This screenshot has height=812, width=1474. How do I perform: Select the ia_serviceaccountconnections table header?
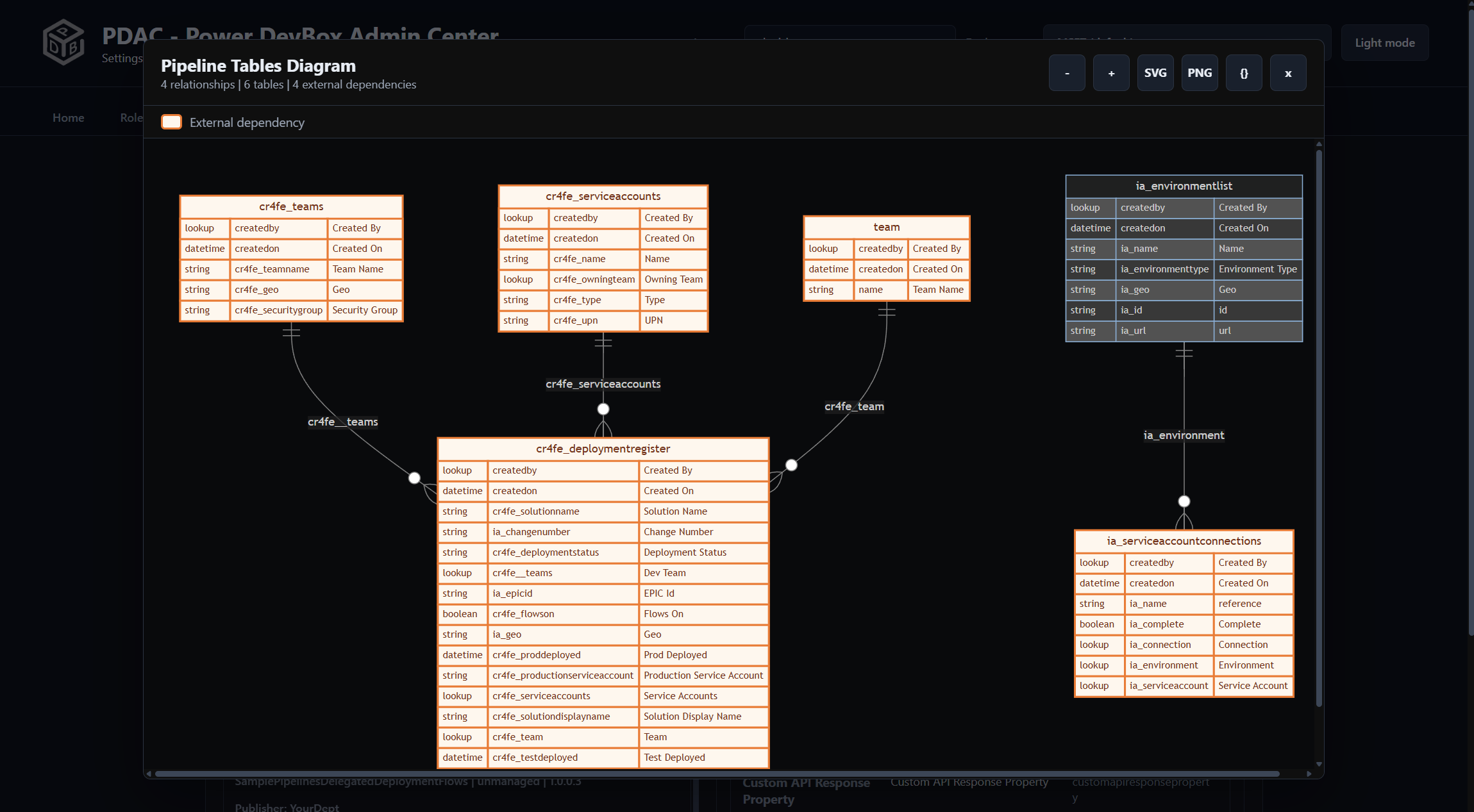[x=1184, y=541]
